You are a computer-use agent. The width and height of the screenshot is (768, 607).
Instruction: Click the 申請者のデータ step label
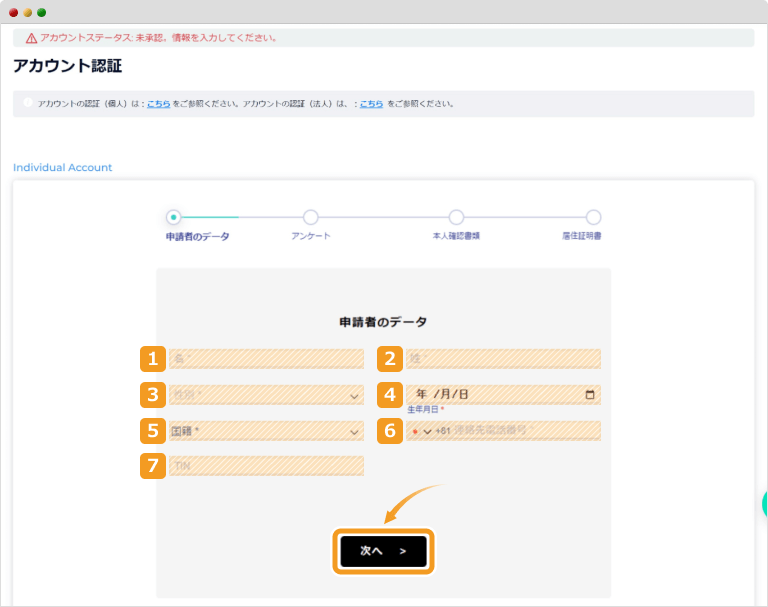[197, 237]
